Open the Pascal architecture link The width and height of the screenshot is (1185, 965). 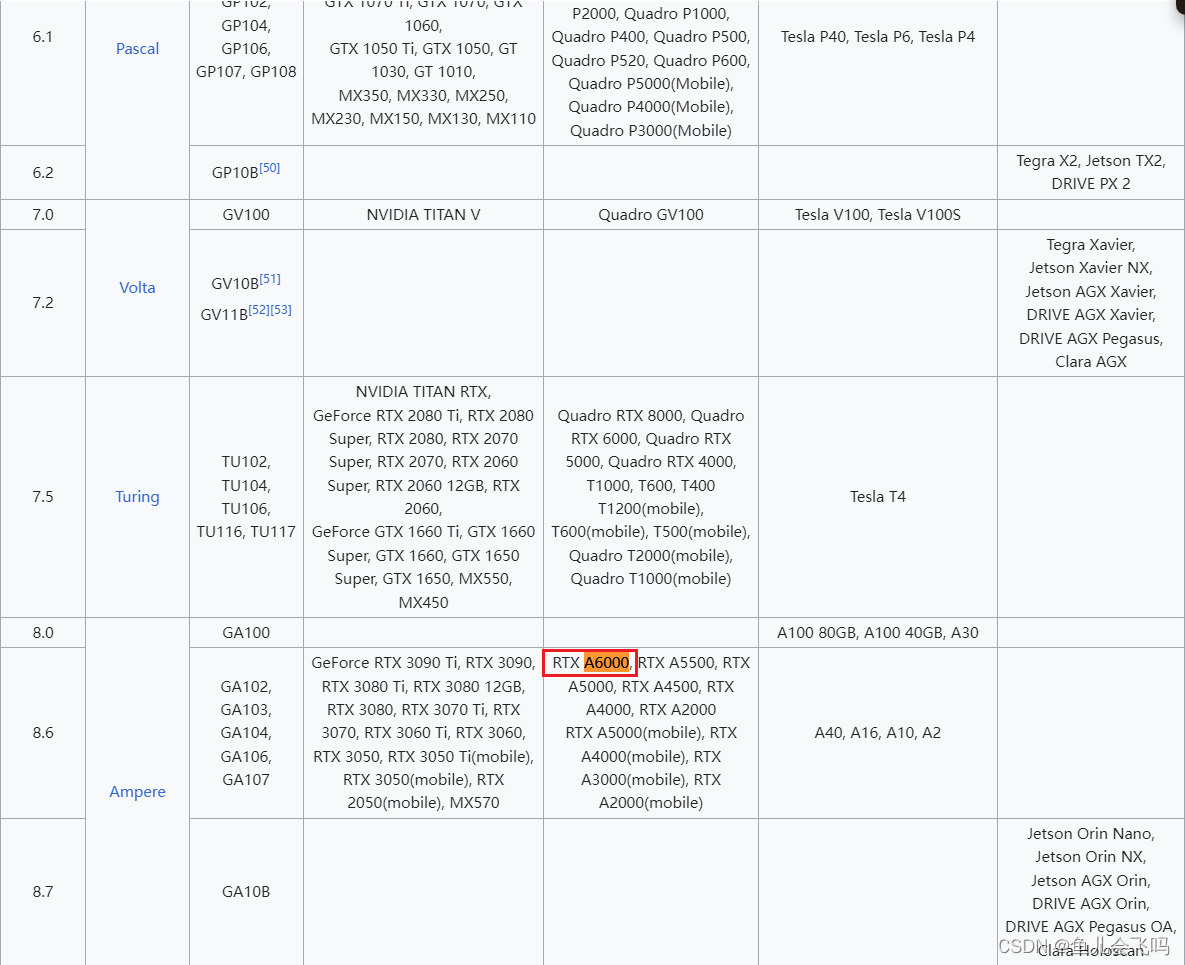tap(137, 48)
